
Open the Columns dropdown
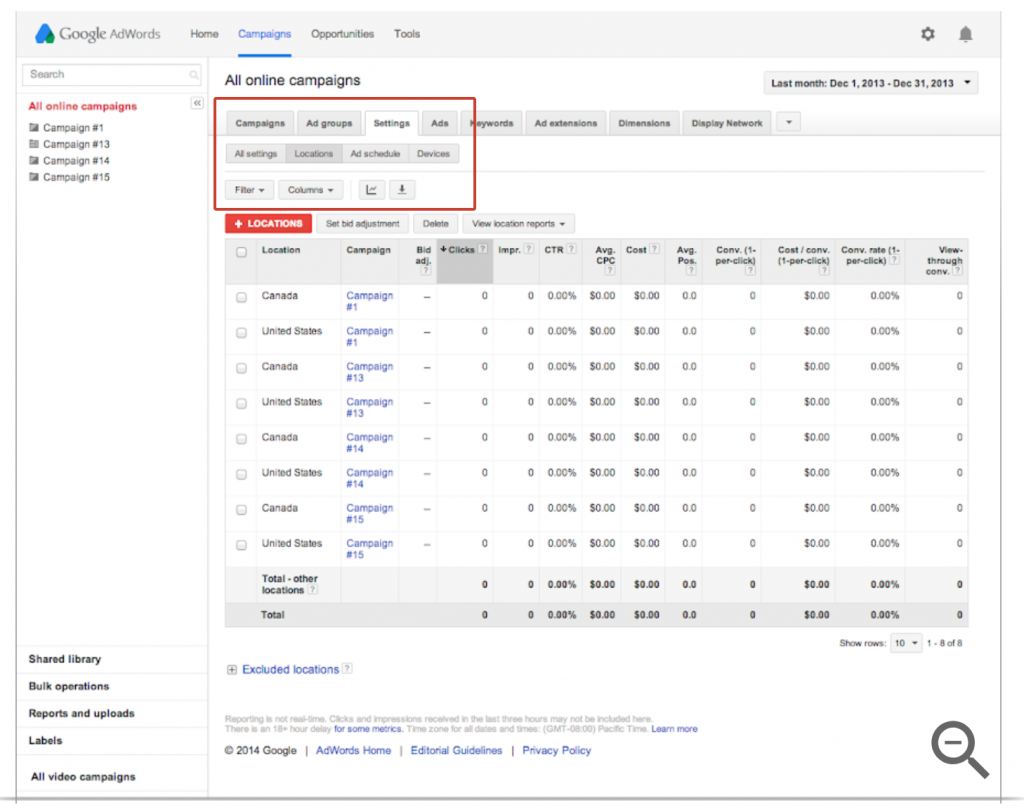[x=311, y=190]
